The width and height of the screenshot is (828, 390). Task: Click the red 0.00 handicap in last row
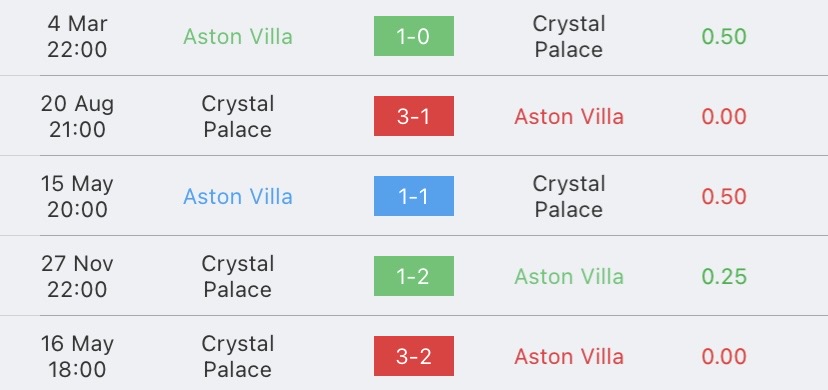[x=724, y=357]
